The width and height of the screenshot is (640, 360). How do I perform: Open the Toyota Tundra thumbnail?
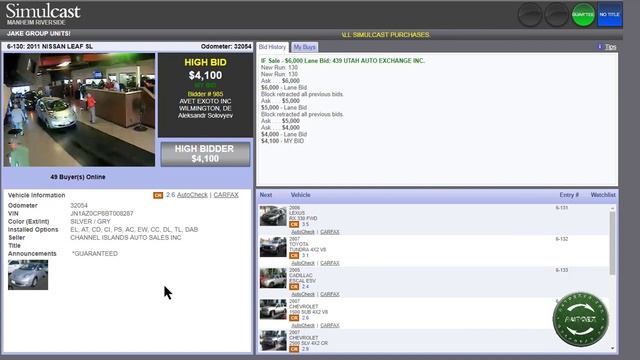[x=273, y=247]
